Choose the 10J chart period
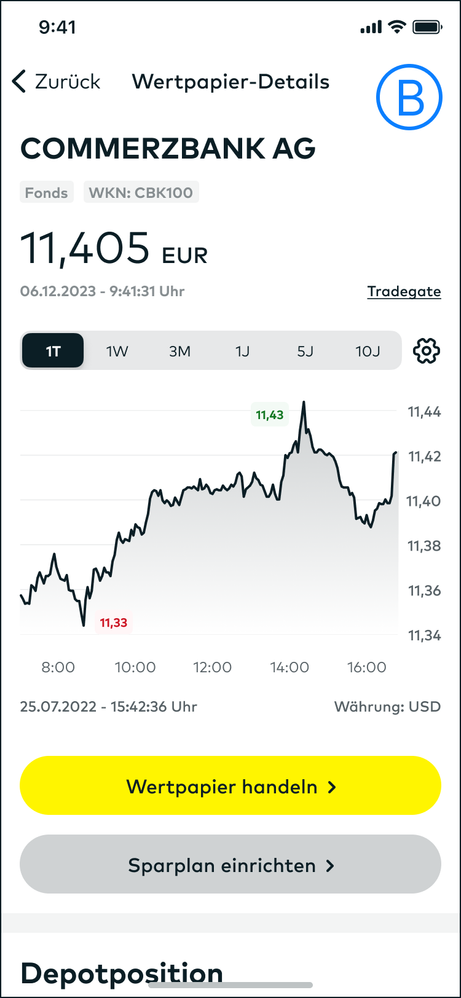The height and width of the screenshot is (998, 461). (x=367, y=351)
